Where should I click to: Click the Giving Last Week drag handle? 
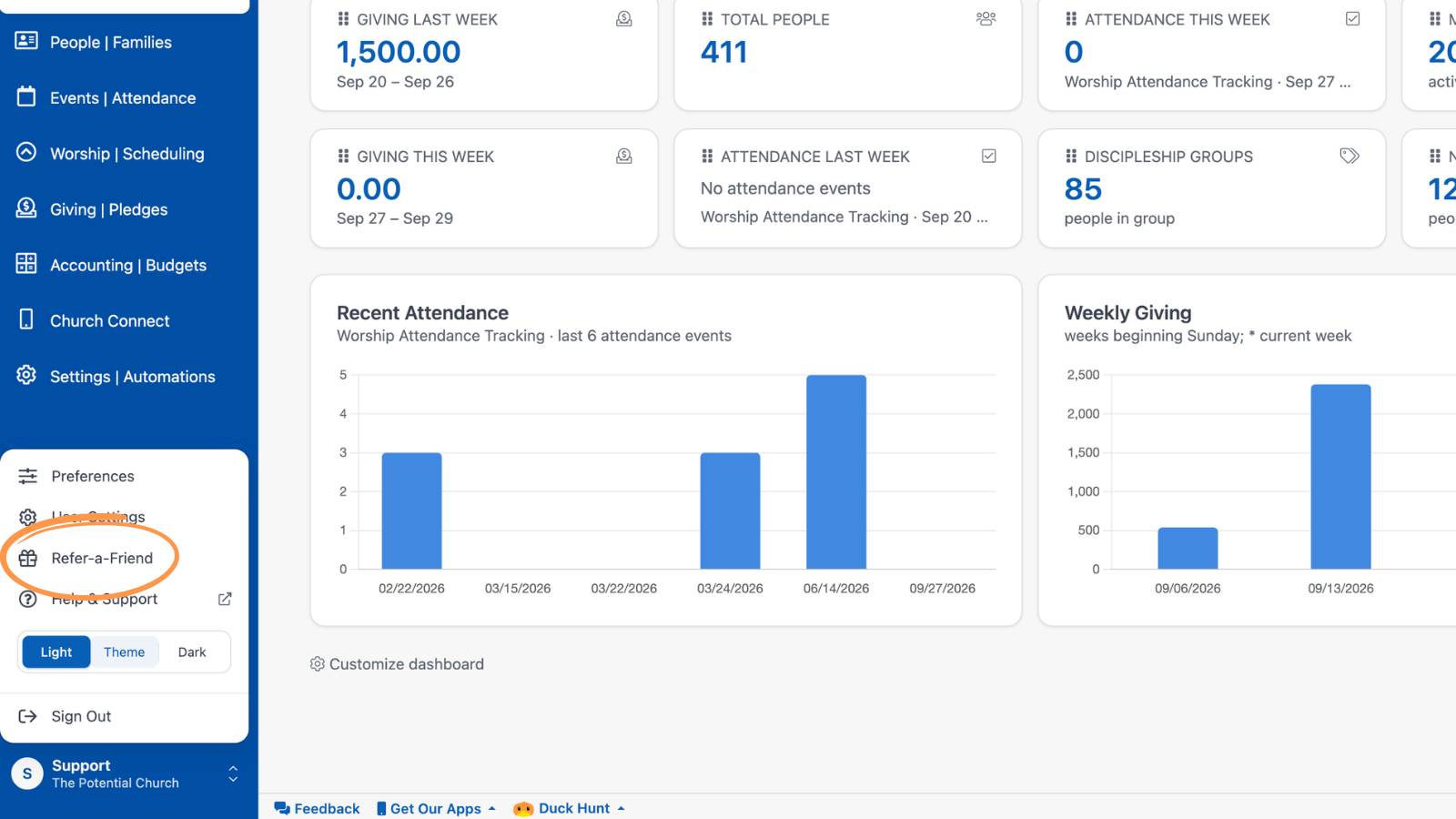[343, 19]
